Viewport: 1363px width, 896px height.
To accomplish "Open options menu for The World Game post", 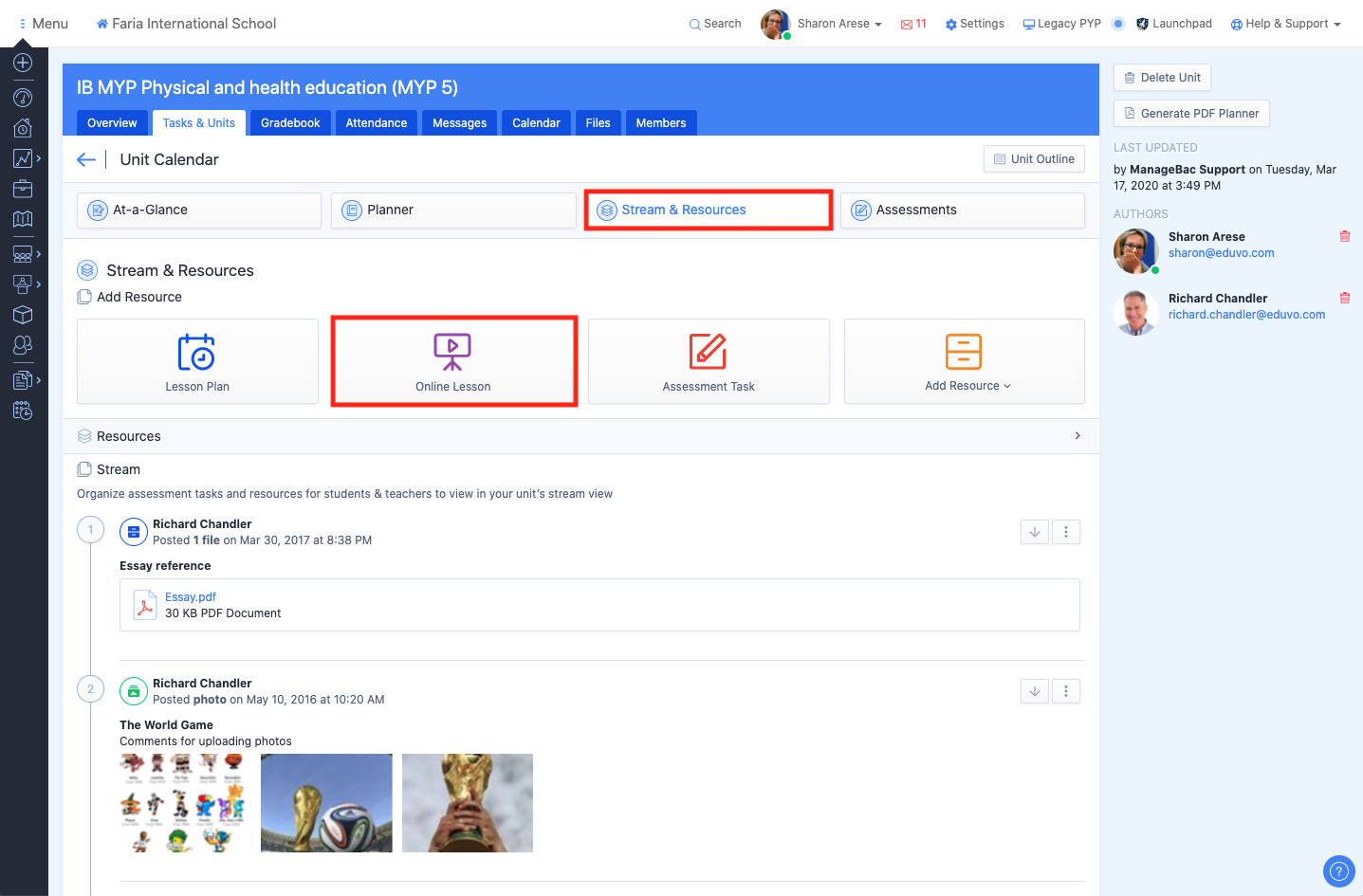I will click(x=1066, y=692).
